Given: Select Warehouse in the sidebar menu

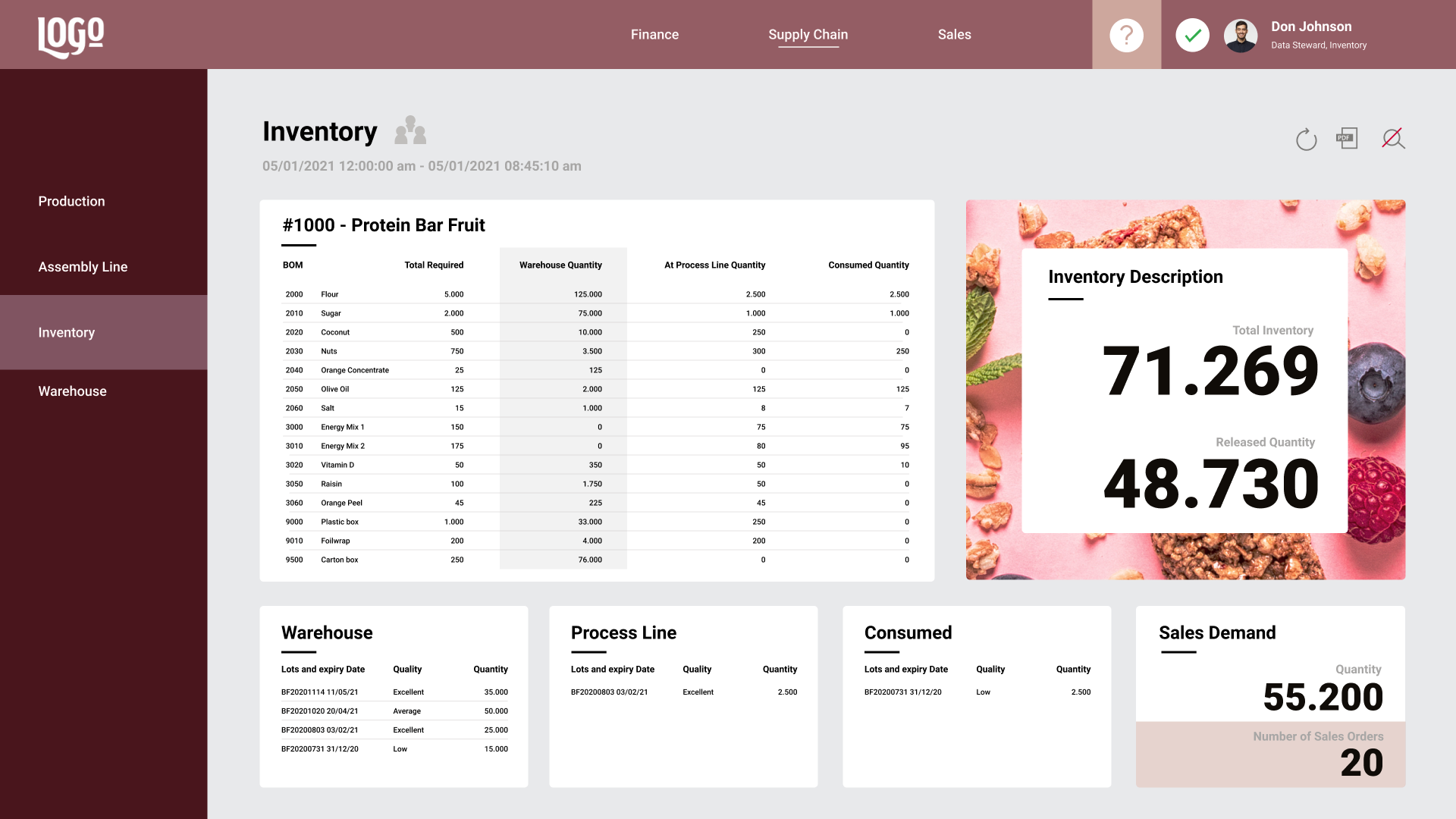Looking at the screenshot, I should [x=73, y=391].
